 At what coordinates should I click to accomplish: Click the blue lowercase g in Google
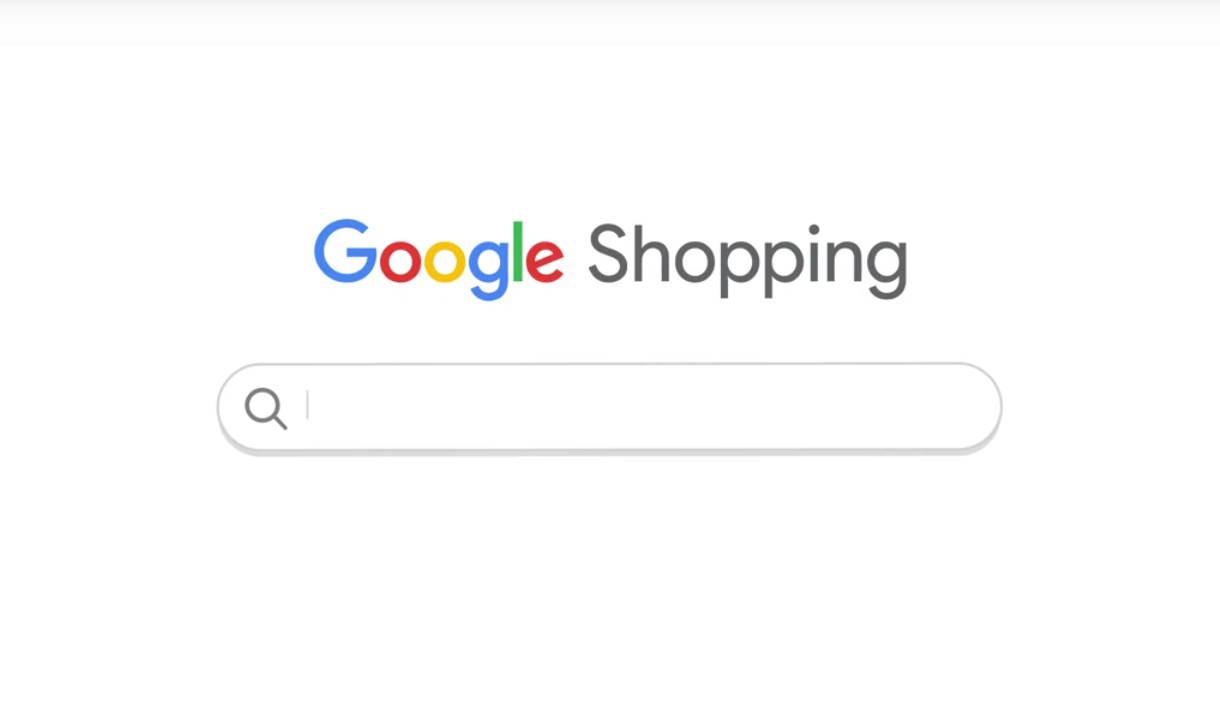tap(489, 270)
